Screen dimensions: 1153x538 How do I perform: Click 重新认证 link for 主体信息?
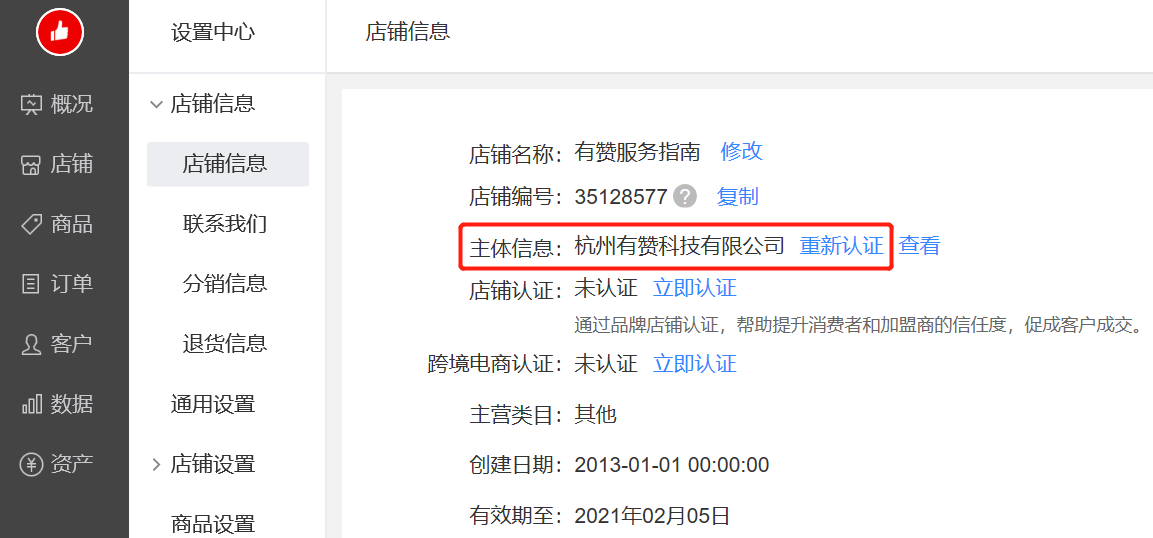click(x=841, y=245)
